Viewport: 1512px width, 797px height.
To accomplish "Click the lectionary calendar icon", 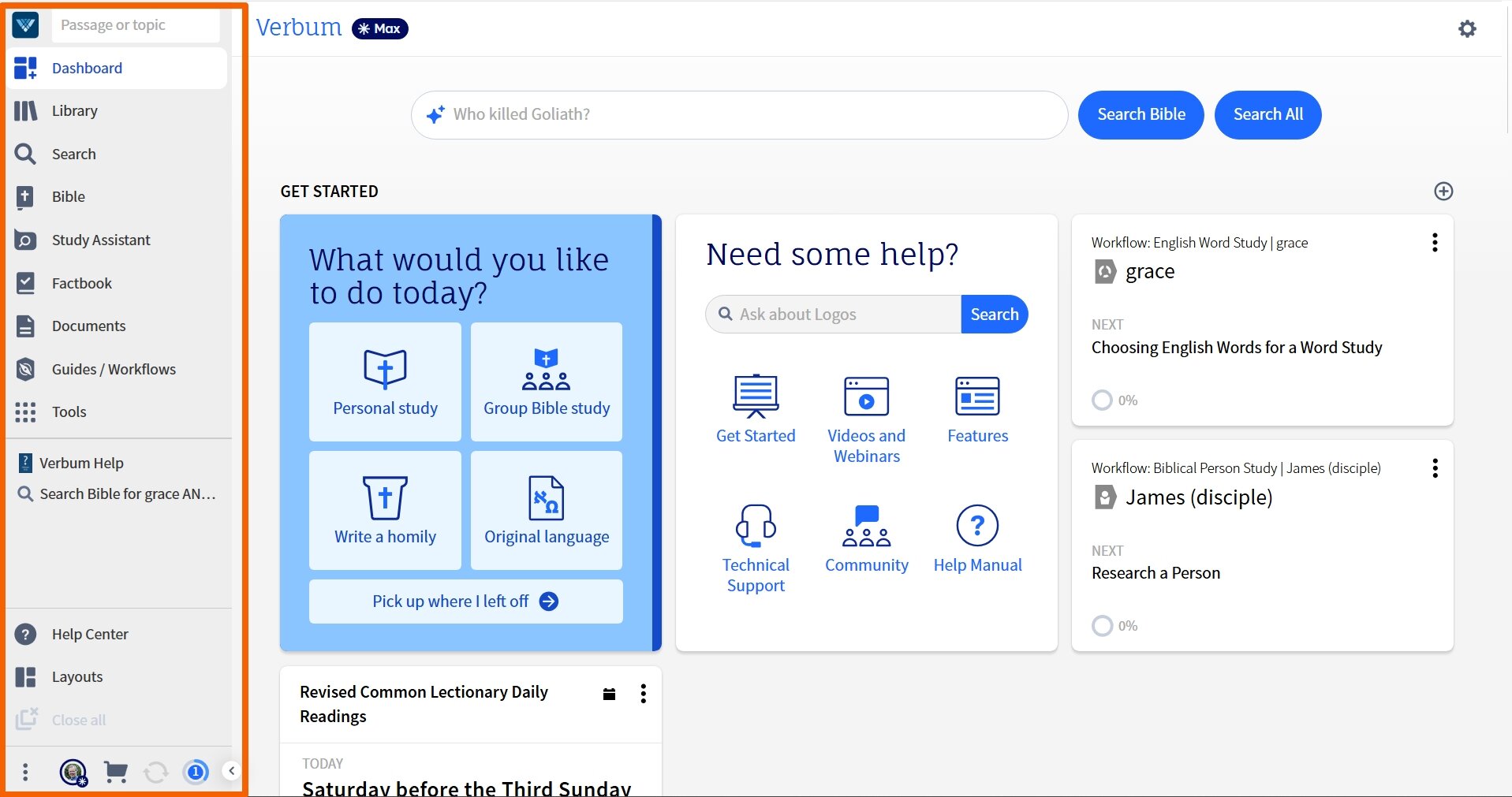I will [x=609, y=694].
